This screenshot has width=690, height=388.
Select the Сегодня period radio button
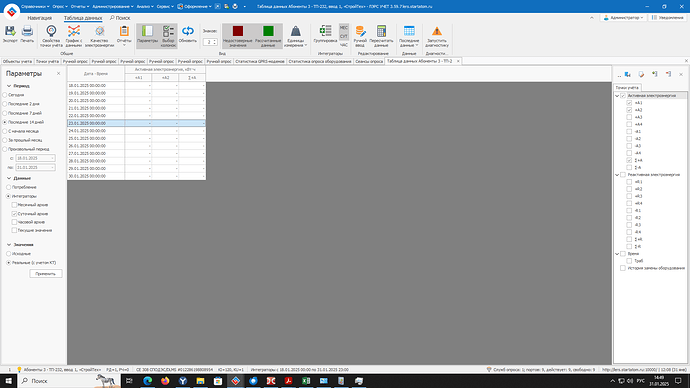(x=5, y=95)
